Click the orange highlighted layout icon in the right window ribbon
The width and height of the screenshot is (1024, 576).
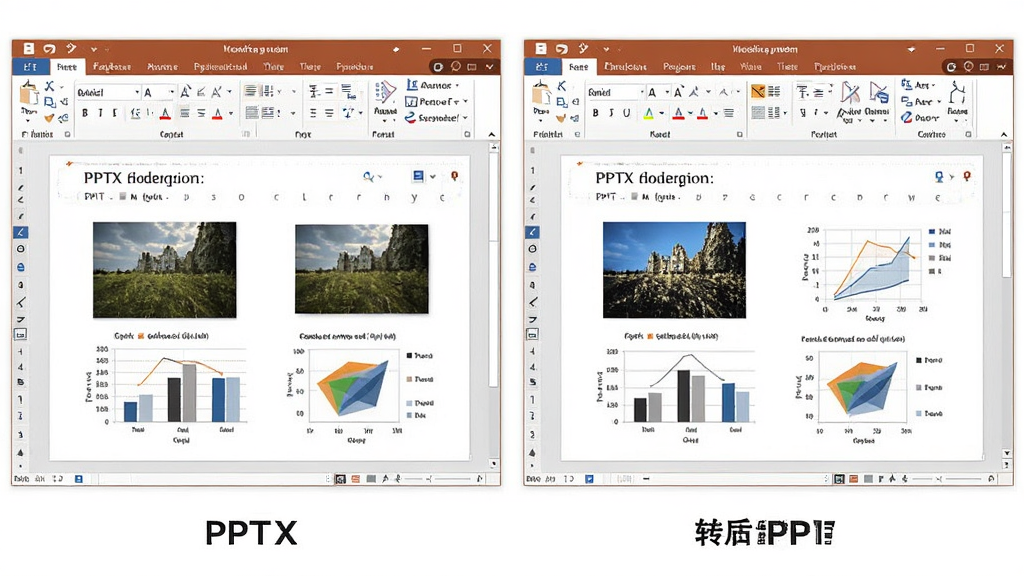pyautogui.click(x=758, y=91)
